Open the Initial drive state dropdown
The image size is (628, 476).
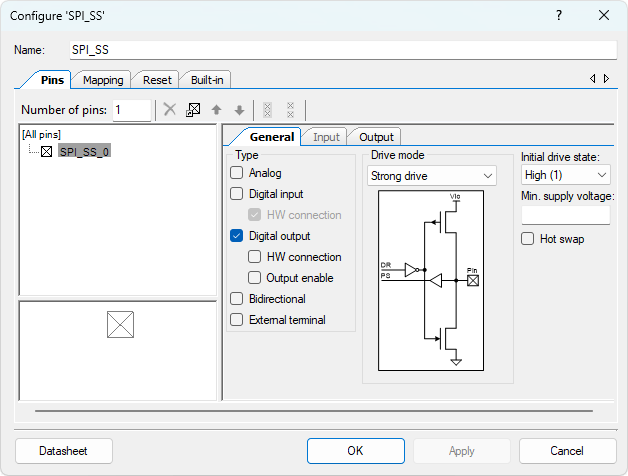(x=565, y=176)
